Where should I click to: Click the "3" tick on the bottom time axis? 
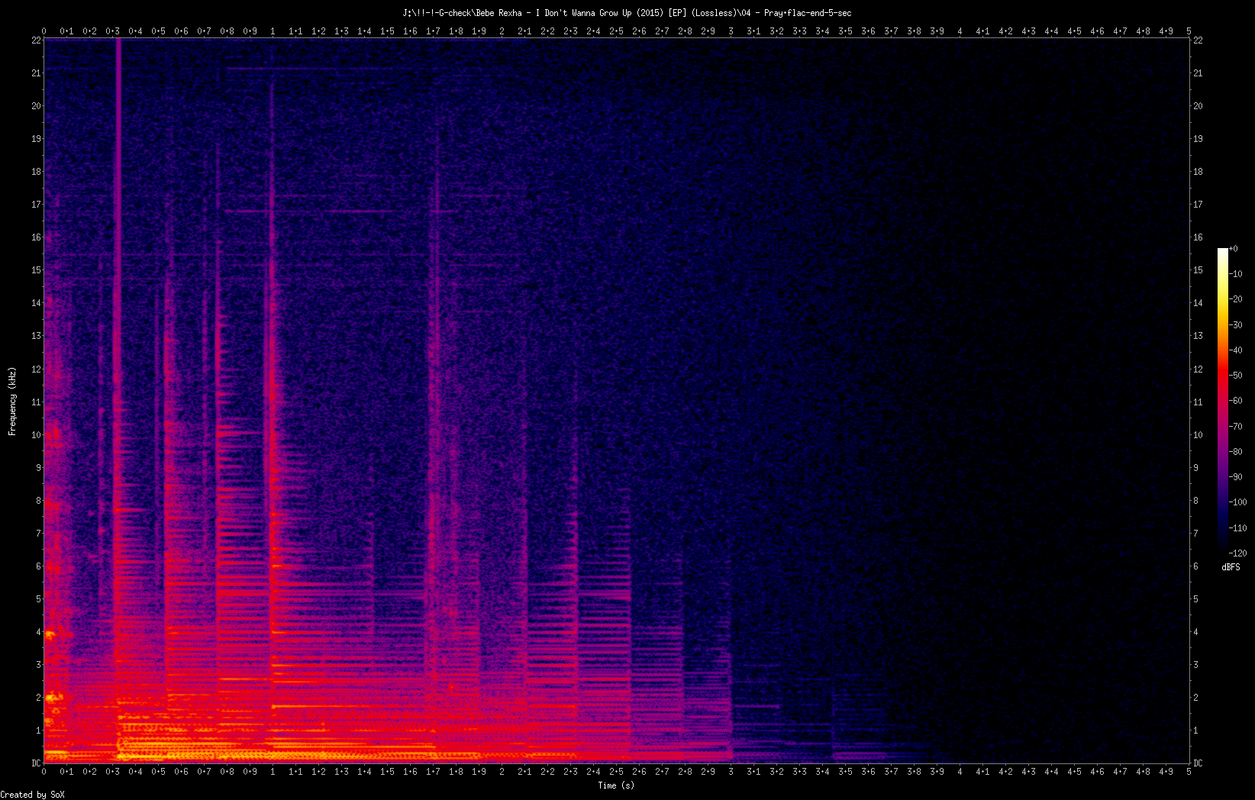(731, 772)
